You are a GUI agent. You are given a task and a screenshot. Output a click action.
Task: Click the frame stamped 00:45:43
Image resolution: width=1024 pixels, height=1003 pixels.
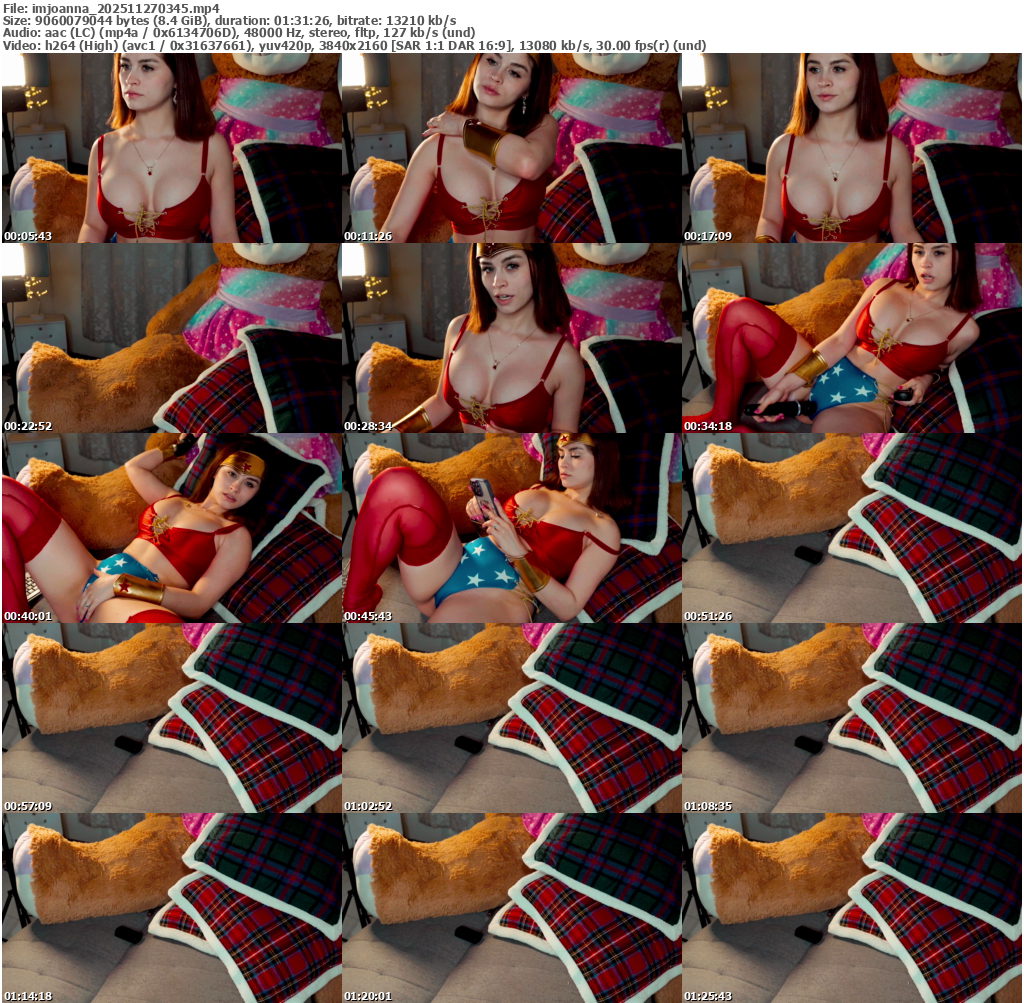[x=512, y=528]
